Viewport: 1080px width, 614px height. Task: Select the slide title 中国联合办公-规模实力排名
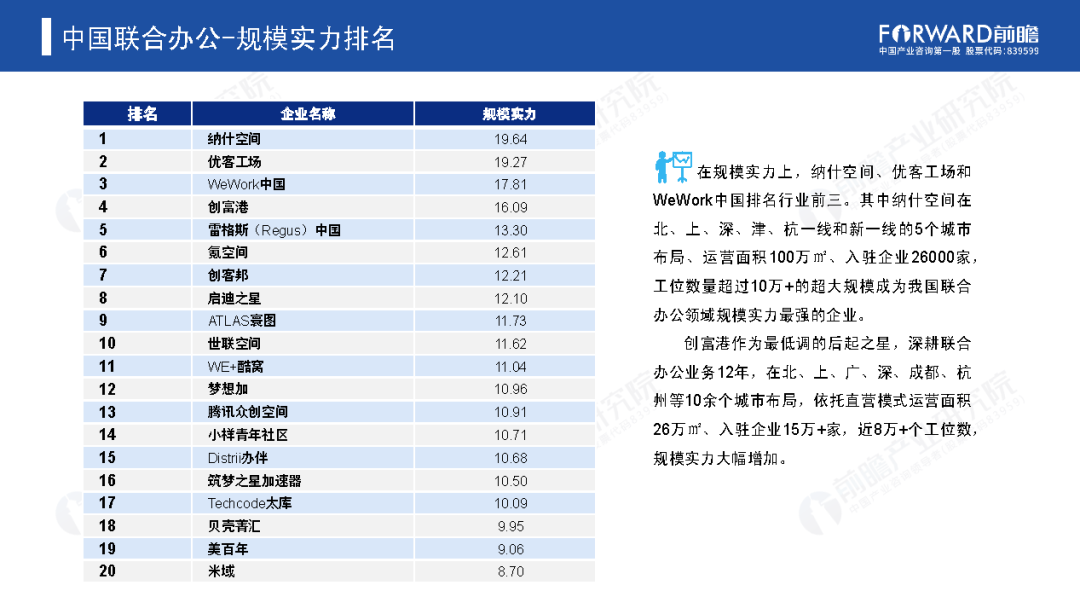coord(229,38)
